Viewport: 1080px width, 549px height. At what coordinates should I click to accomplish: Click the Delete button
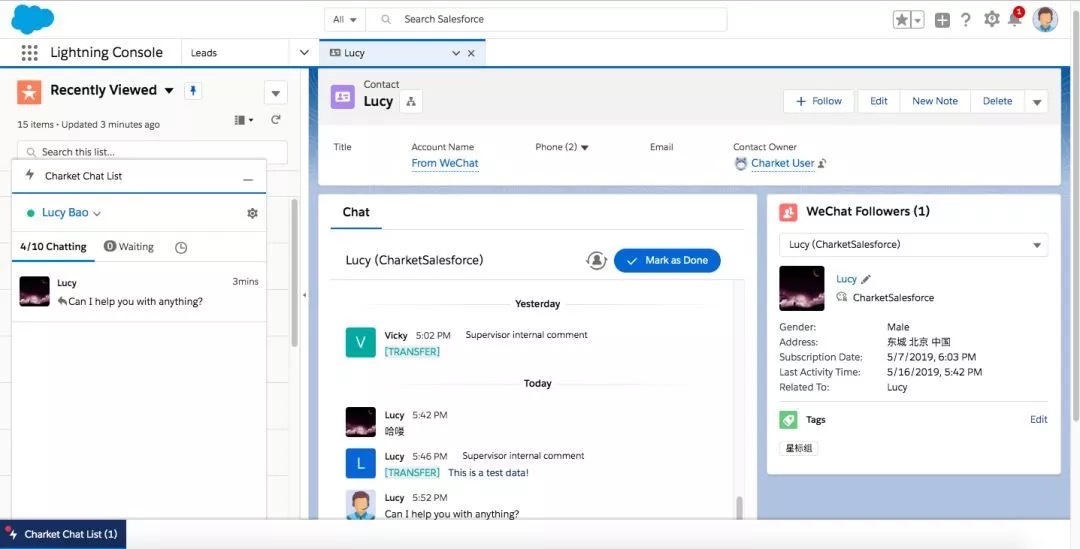pos(997,101)
